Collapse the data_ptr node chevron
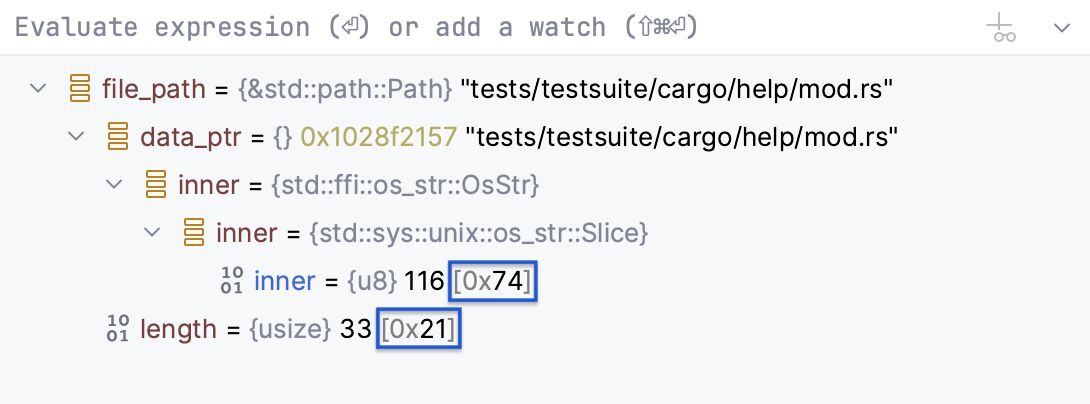The height and width of the screenshot is (404, 1090). (77, 137)
